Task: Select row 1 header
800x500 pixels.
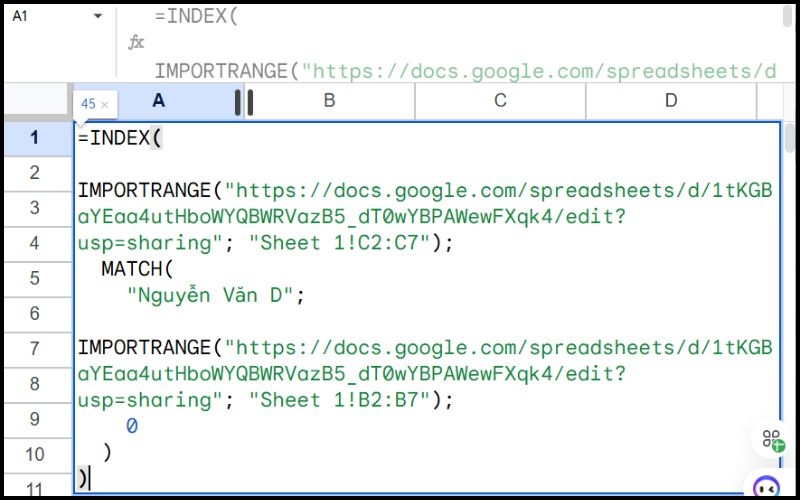Action: (x=34, y=138)
